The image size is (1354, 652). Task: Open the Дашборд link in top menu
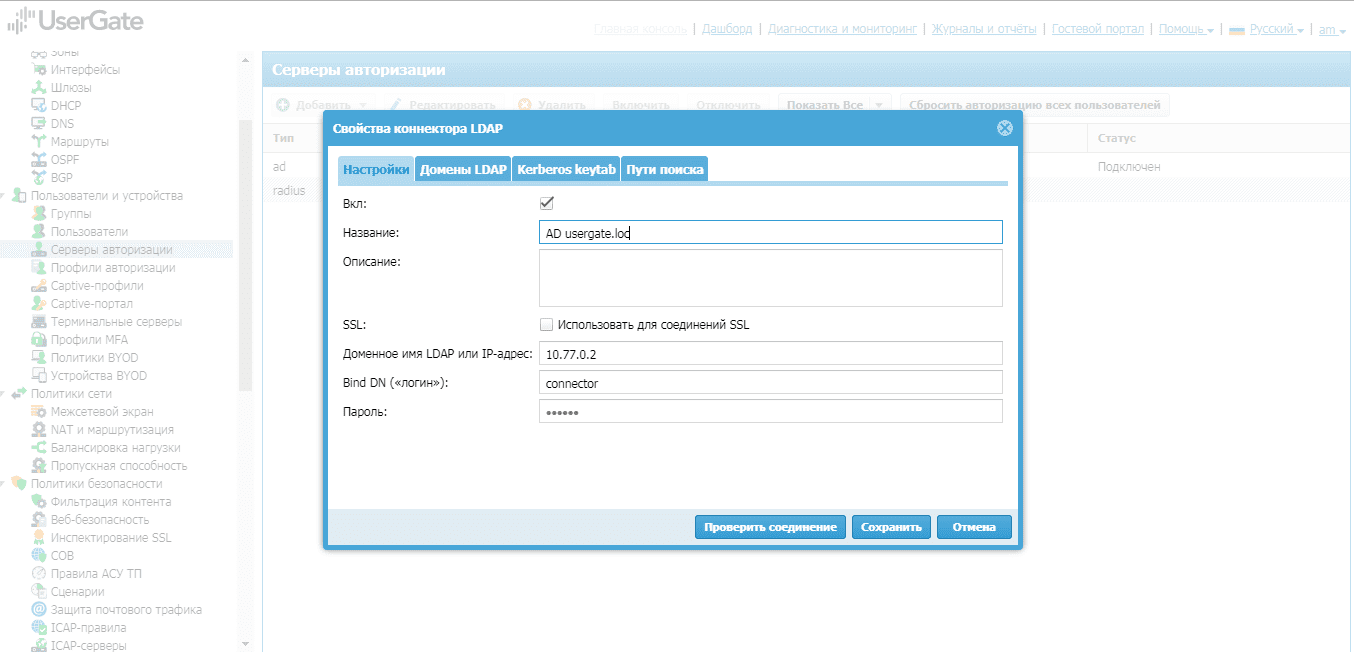coord(727,29)
